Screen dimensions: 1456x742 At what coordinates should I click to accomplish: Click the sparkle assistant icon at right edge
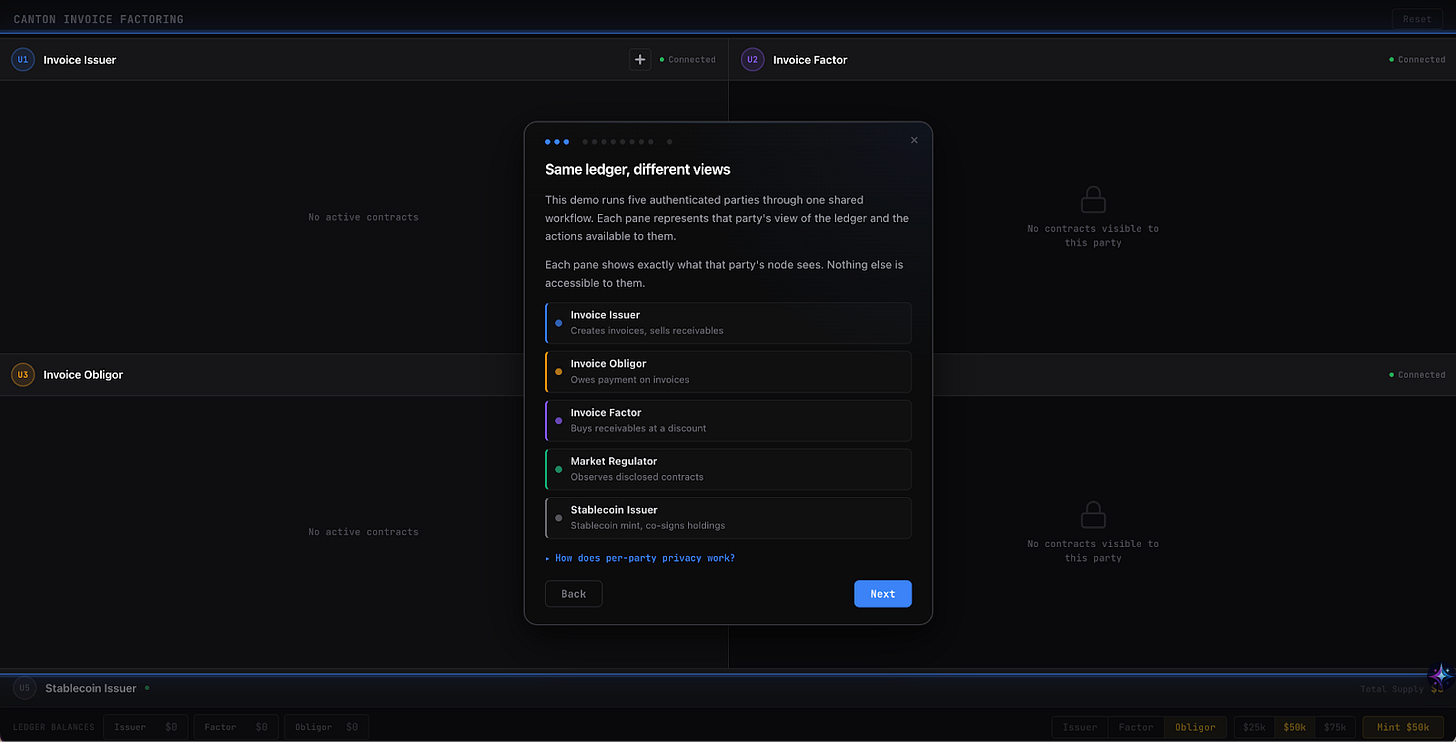tap(1441, 675)
